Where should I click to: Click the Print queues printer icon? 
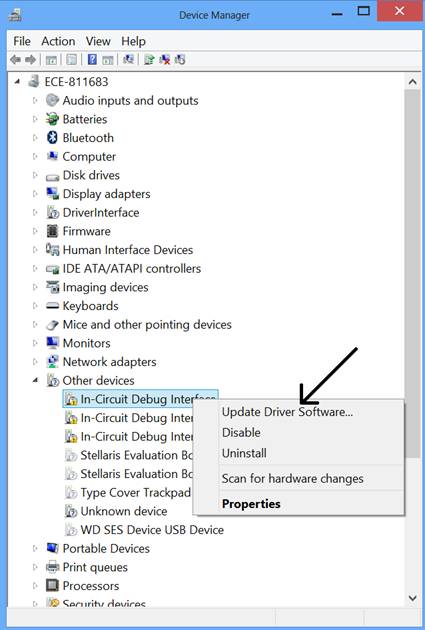click(52, 567)
